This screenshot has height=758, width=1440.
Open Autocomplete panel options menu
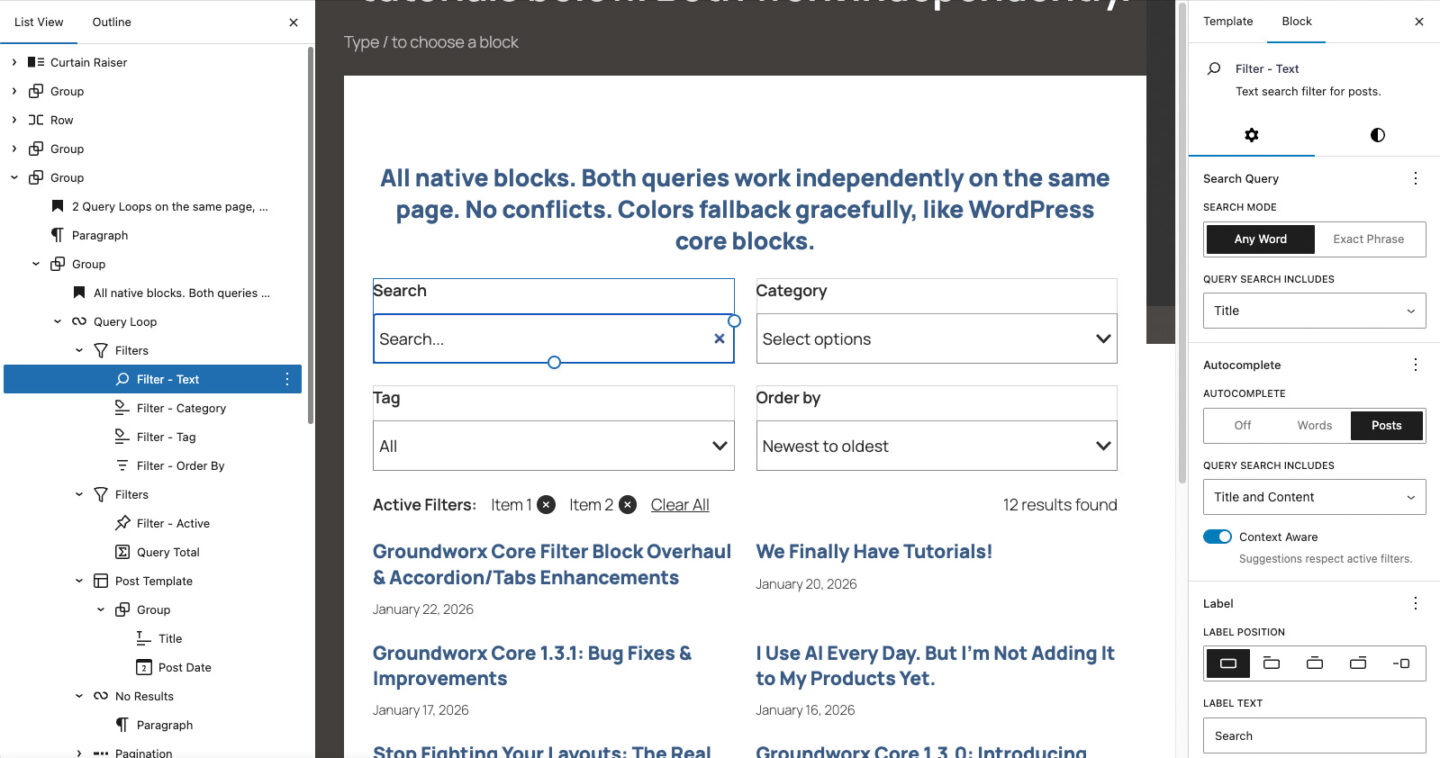1415,365
